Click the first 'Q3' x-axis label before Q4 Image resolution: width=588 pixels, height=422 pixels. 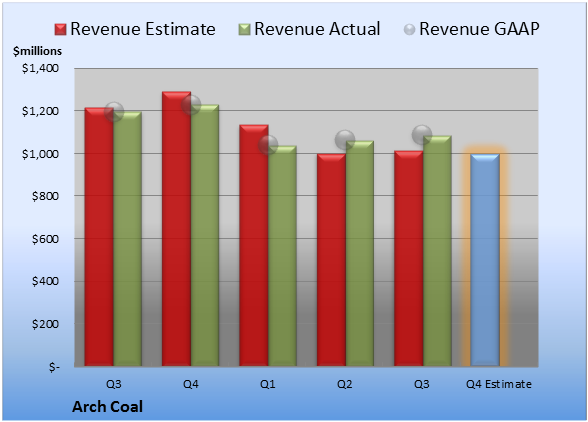pyautogui.click(x=114, y=384)
